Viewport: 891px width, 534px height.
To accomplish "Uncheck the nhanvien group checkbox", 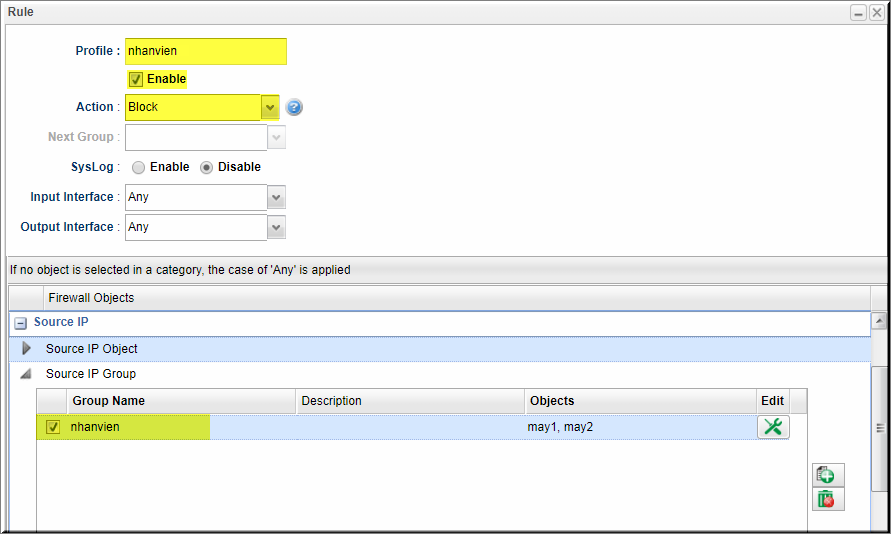I will (53, 427).
